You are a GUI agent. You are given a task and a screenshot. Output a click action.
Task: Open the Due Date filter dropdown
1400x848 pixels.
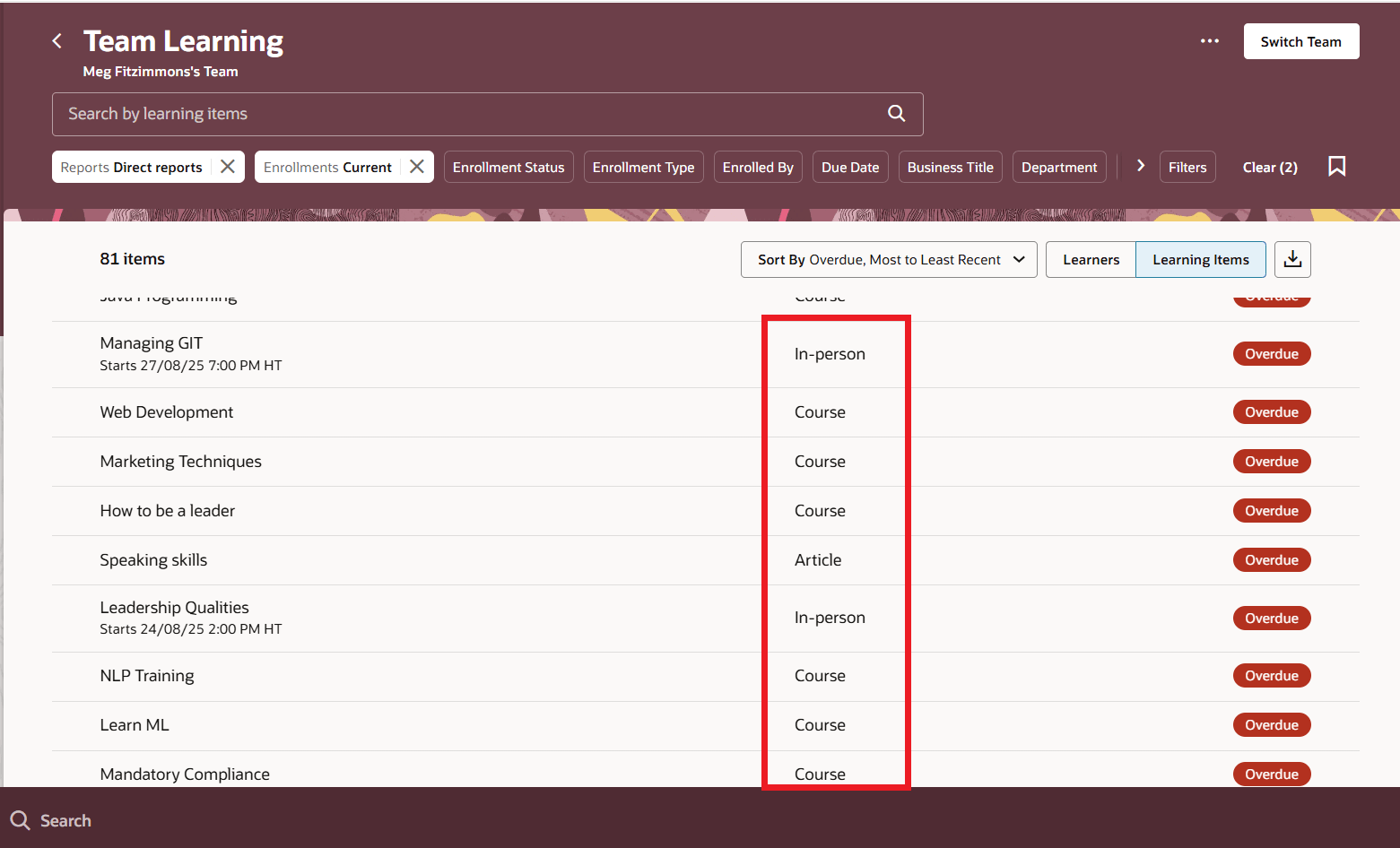[849, 167]
